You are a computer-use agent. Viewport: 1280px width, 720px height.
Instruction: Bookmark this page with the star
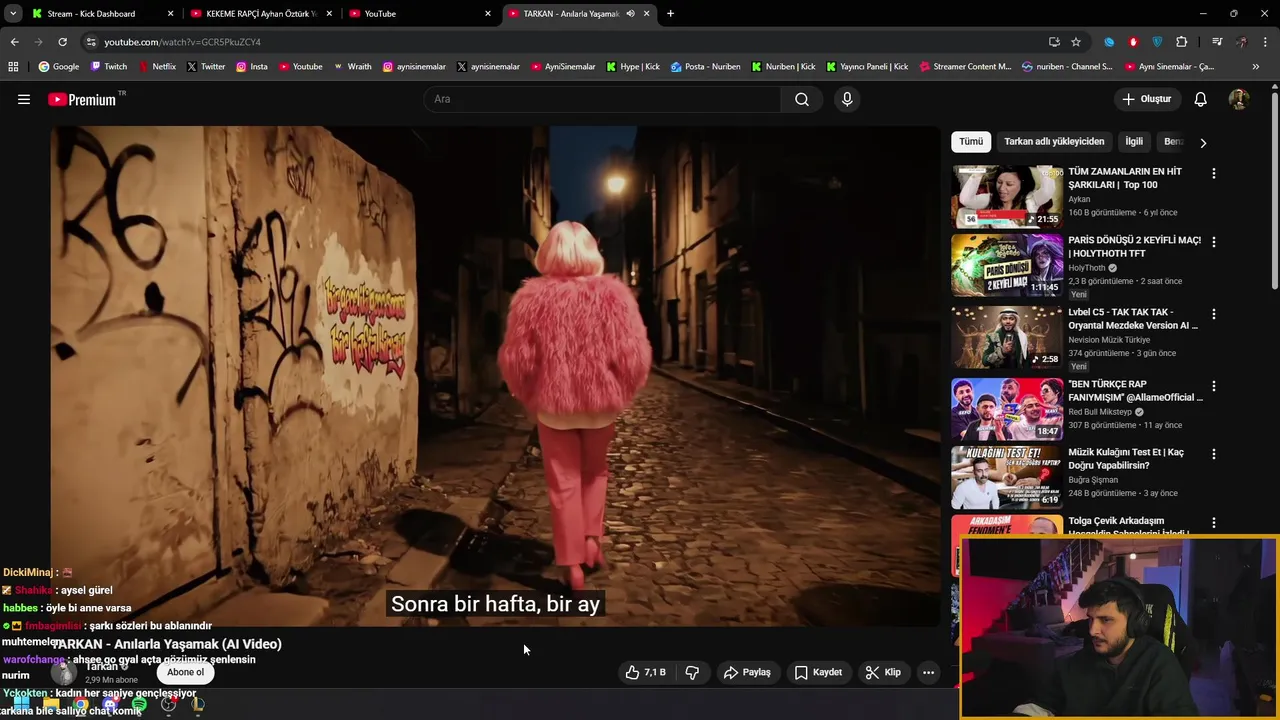1076,42
